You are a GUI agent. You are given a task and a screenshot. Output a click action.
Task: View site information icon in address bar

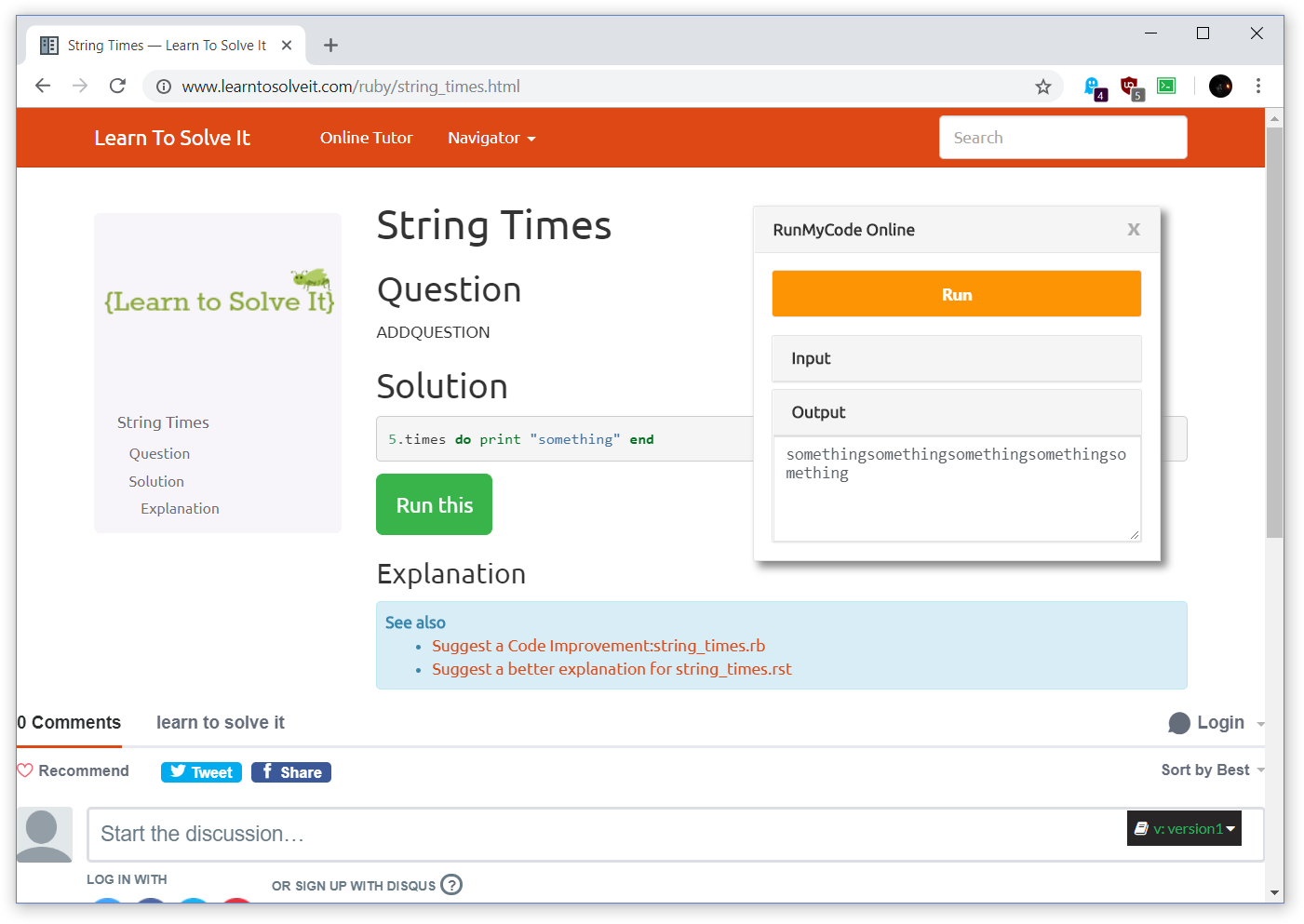tap(164, 87)
